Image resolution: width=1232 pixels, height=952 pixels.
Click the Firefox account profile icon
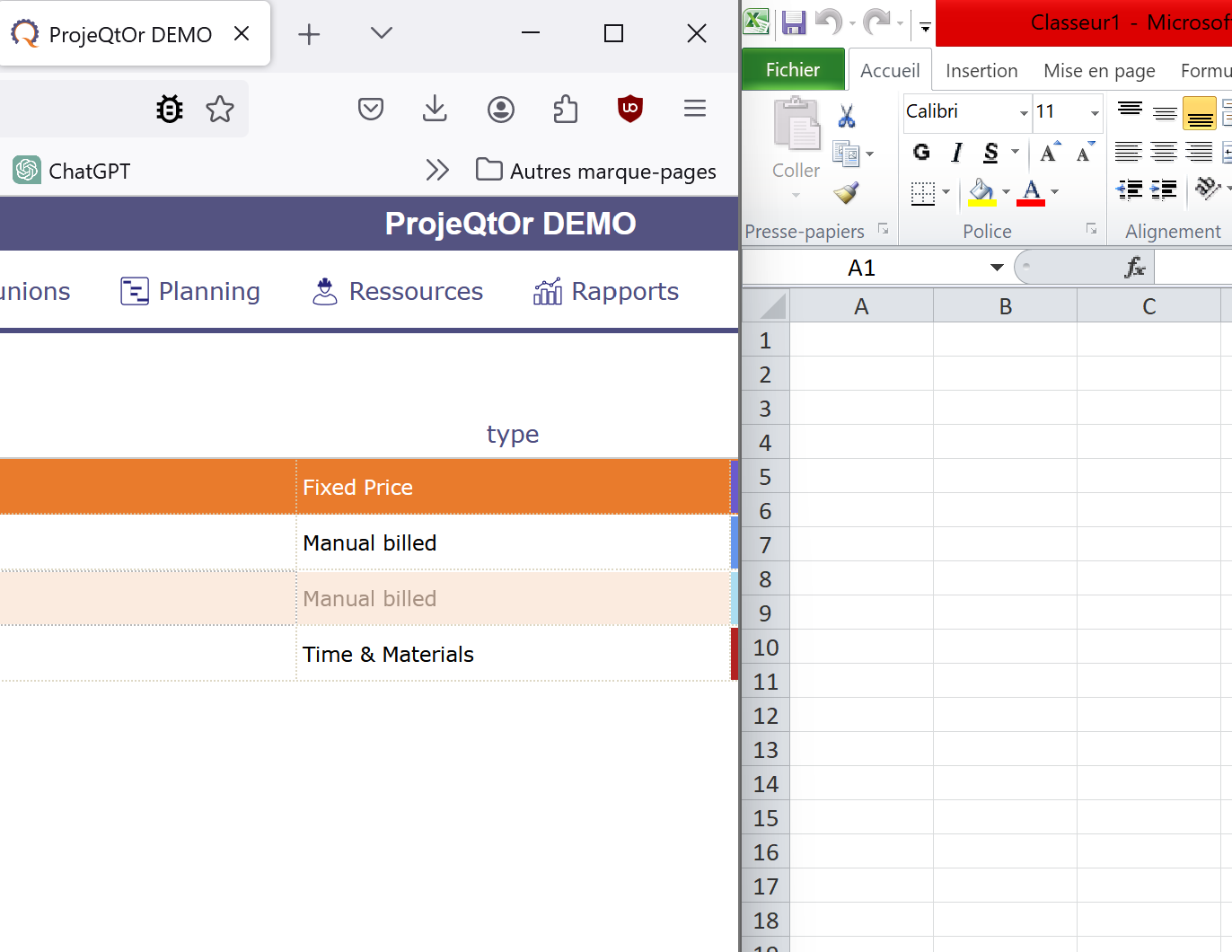501,109
